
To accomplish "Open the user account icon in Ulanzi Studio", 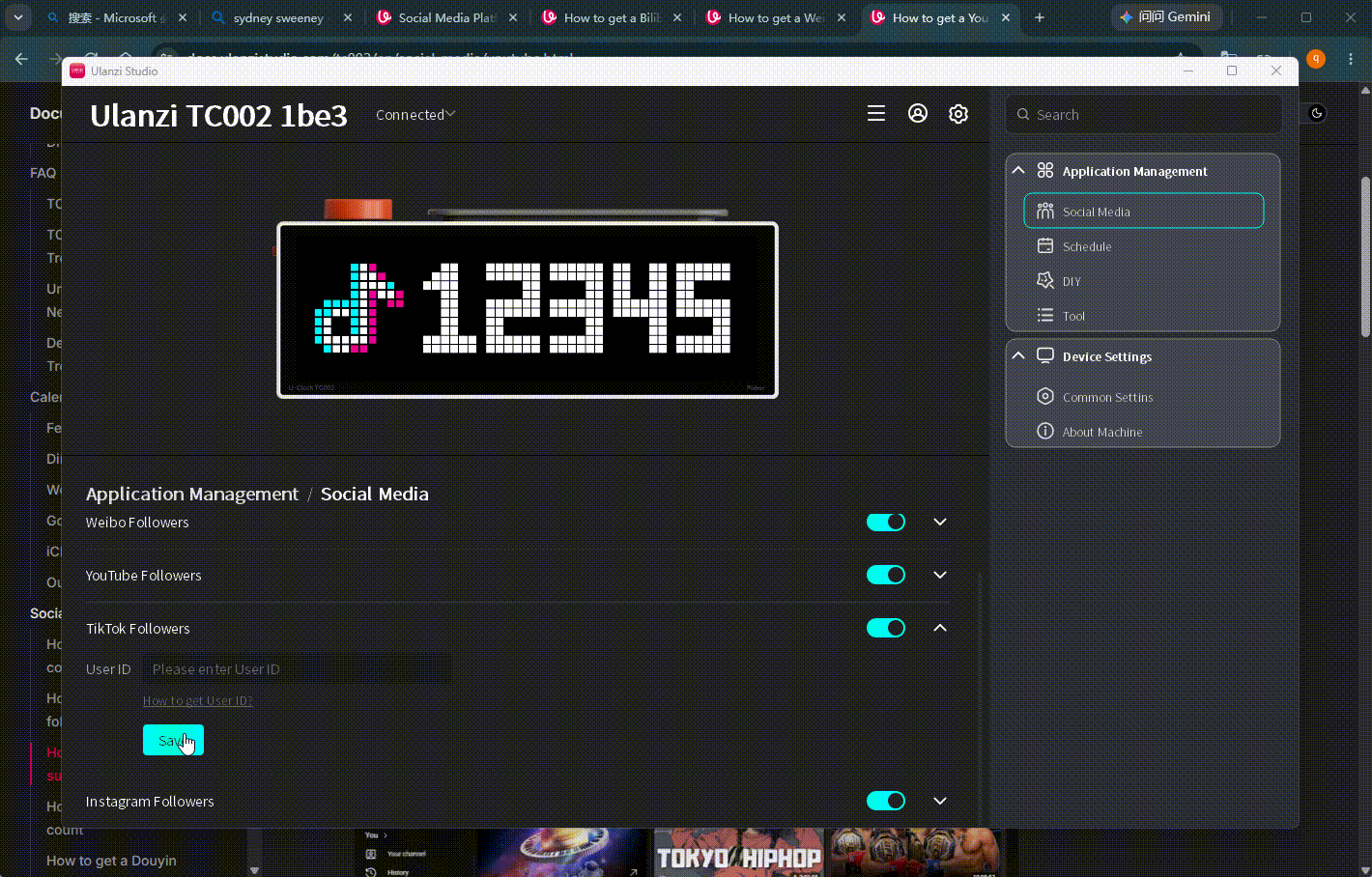I will tap(918, 114).
